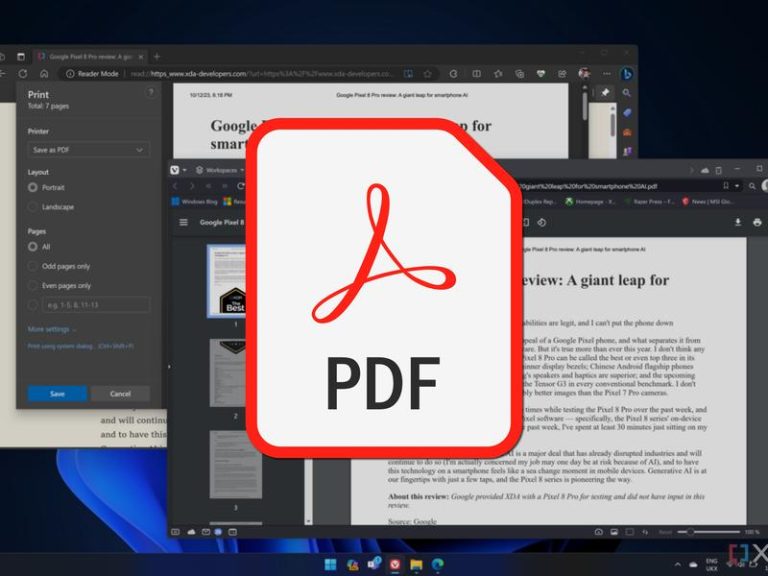Click the pin icon beside Edge sidebar

(605, 92)
